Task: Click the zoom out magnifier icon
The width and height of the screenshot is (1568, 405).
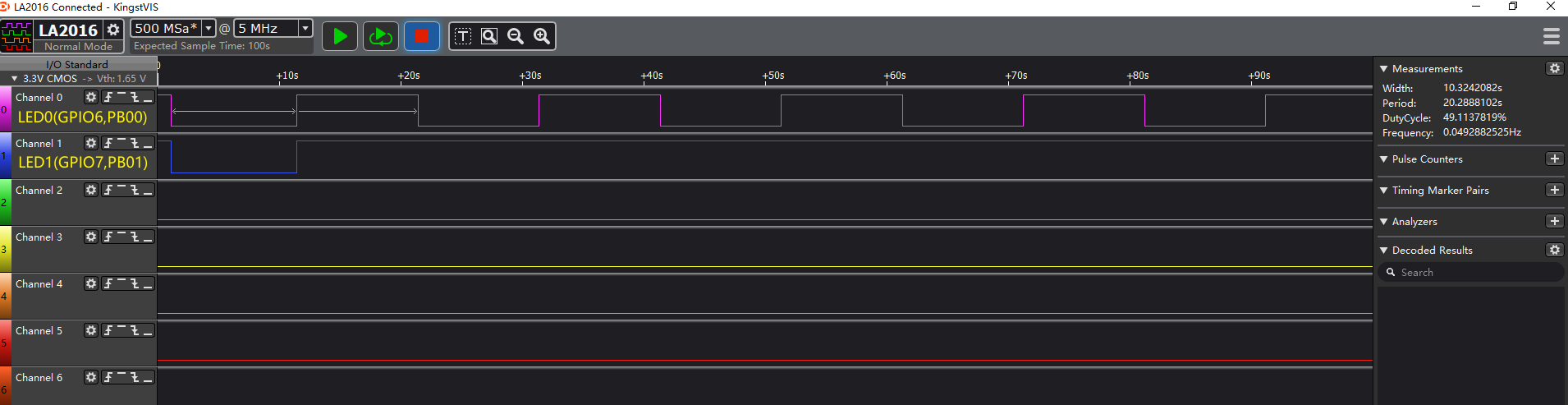Action: [x=516, y=36]
